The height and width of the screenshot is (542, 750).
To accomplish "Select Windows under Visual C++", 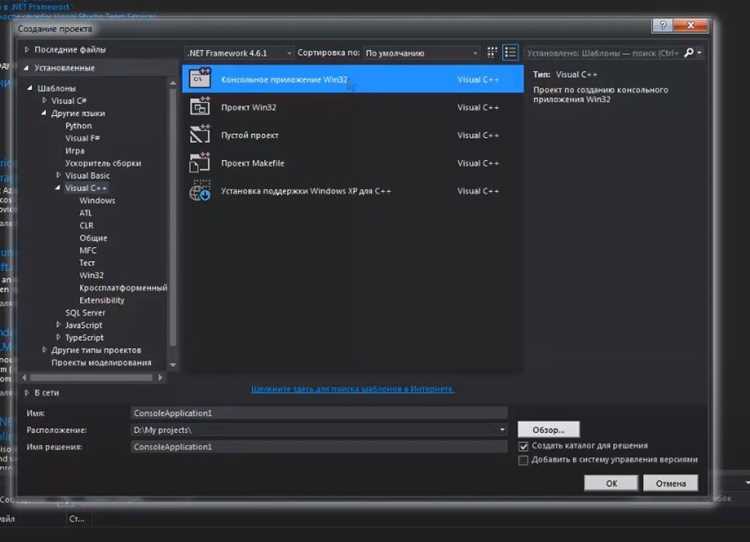I will (97, 200).
